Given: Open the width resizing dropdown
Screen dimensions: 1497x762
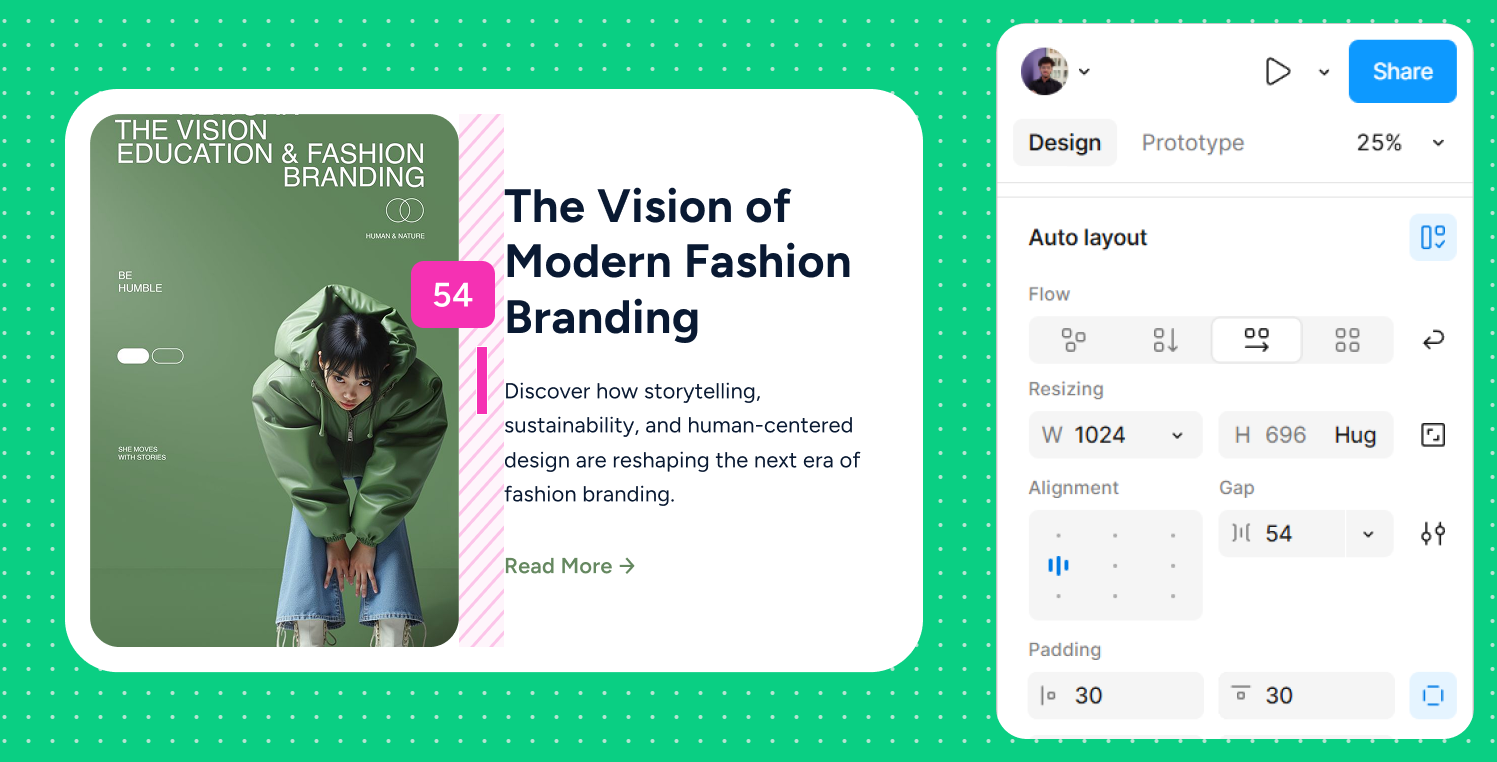Looking at the screenshot, I should 1177,435.
